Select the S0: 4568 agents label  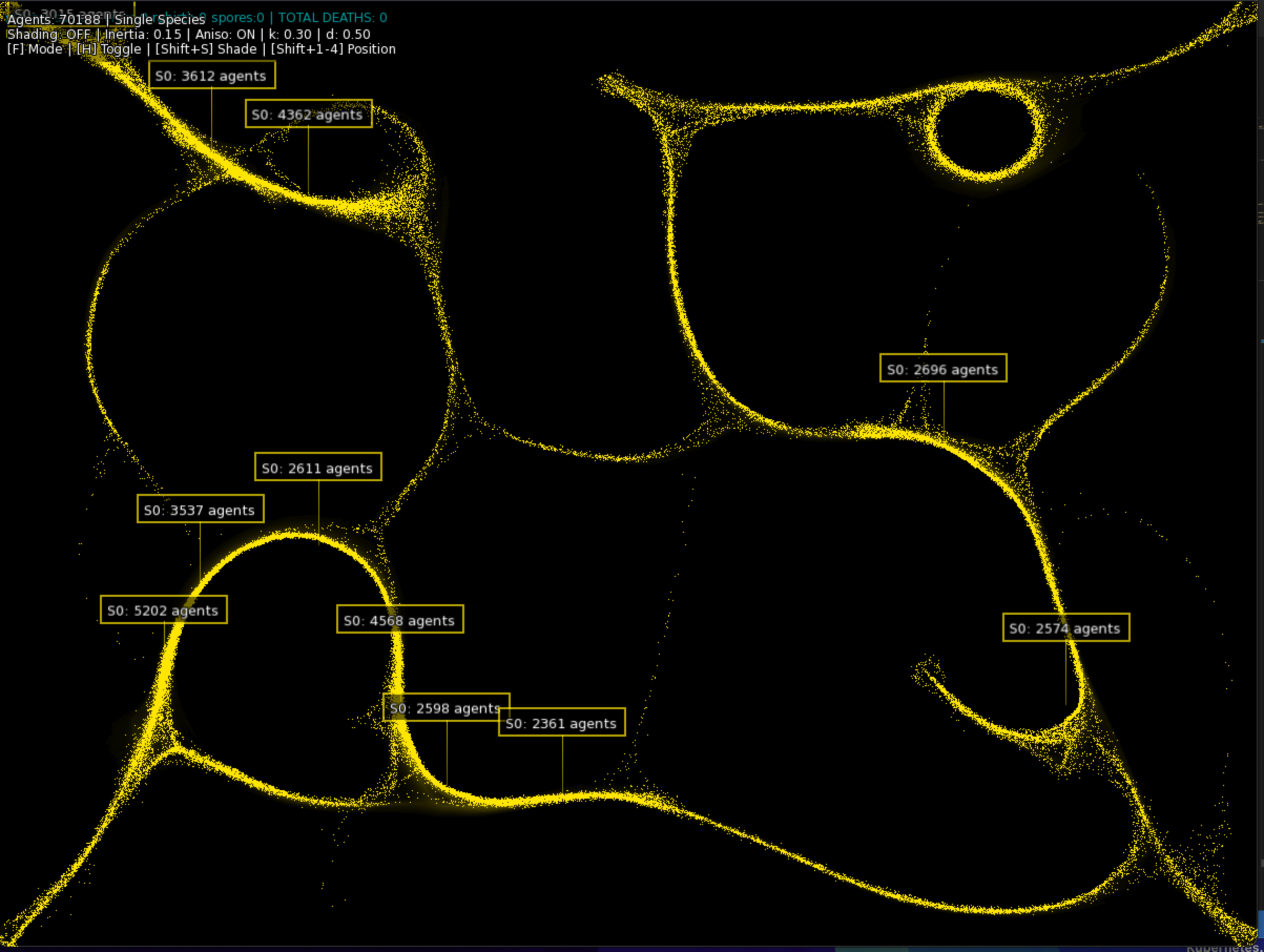(400, 620)
